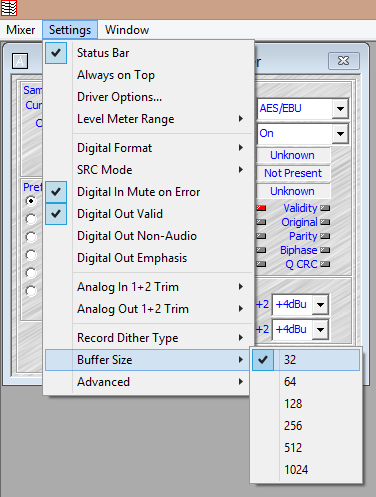The width and height of the screenshot is (376, 497).
Task: Click the Biphase label
Action: [299, 250]
